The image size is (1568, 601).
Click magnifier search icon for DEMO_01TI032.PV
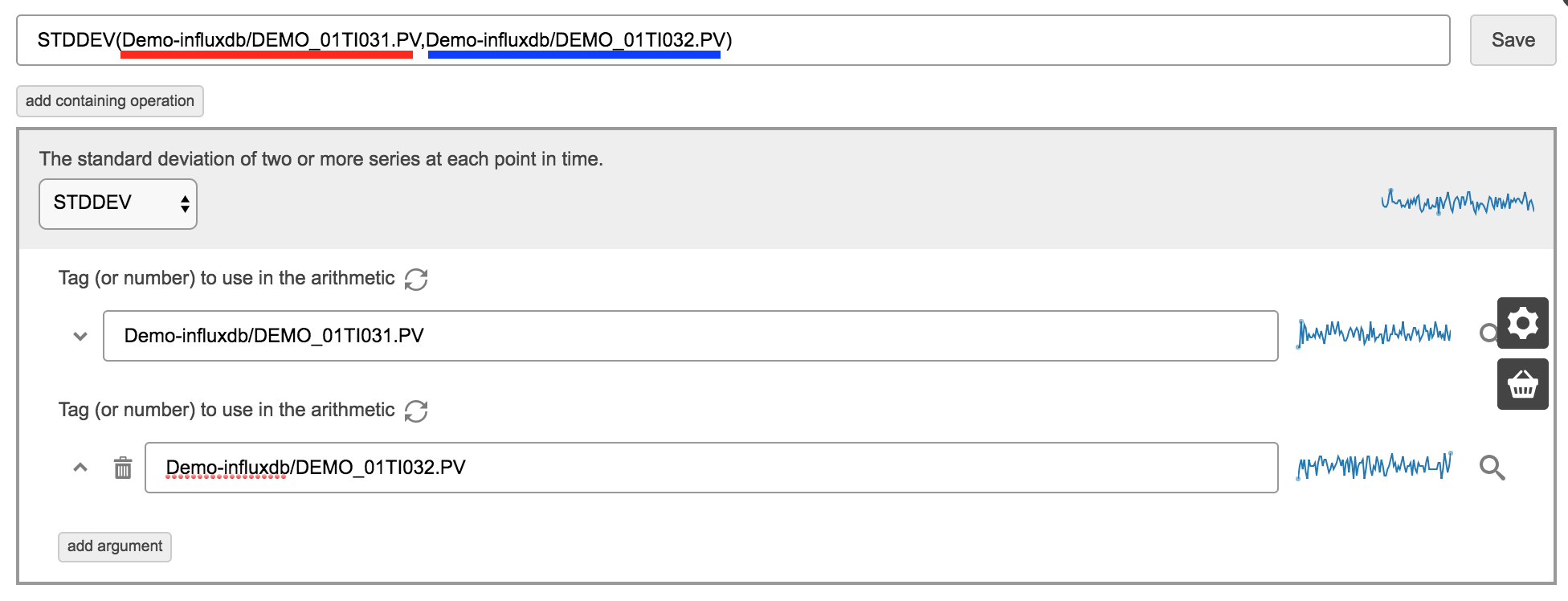1492,468
